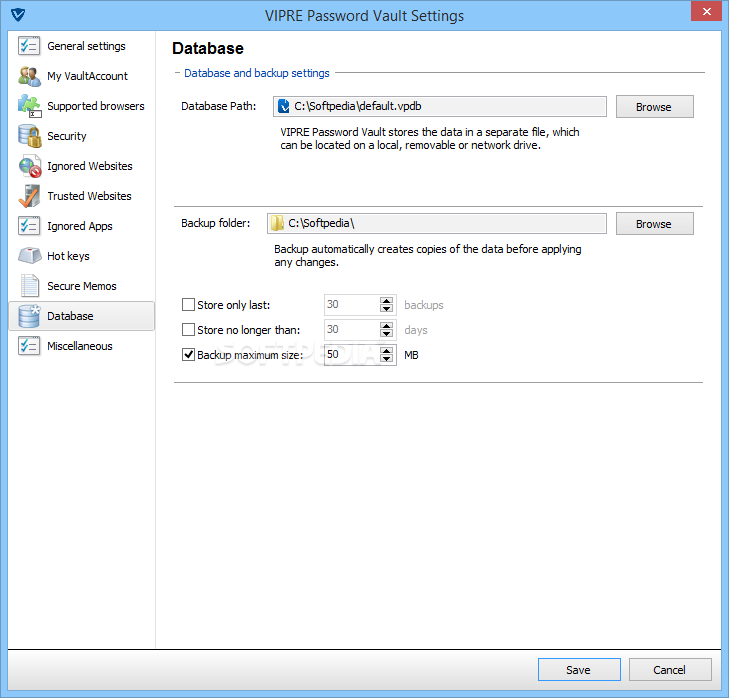Open Hot keys settings
729x698 pixels.
(x=81, y=256)
